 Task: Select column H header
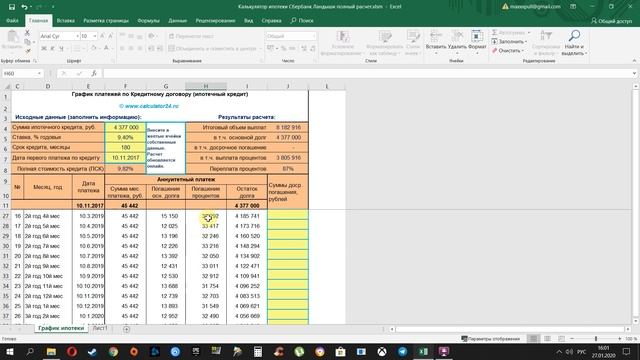point(206,87)
